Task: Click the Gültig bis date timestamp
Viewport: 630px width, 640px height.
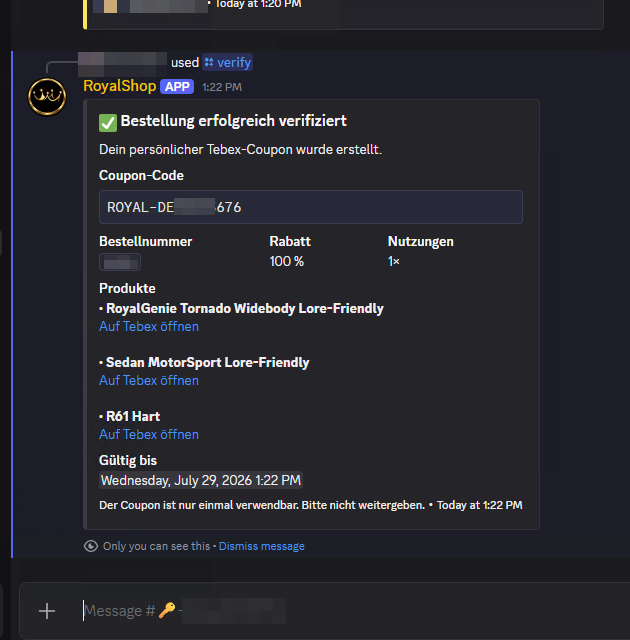Action: [x=201, y=480]
